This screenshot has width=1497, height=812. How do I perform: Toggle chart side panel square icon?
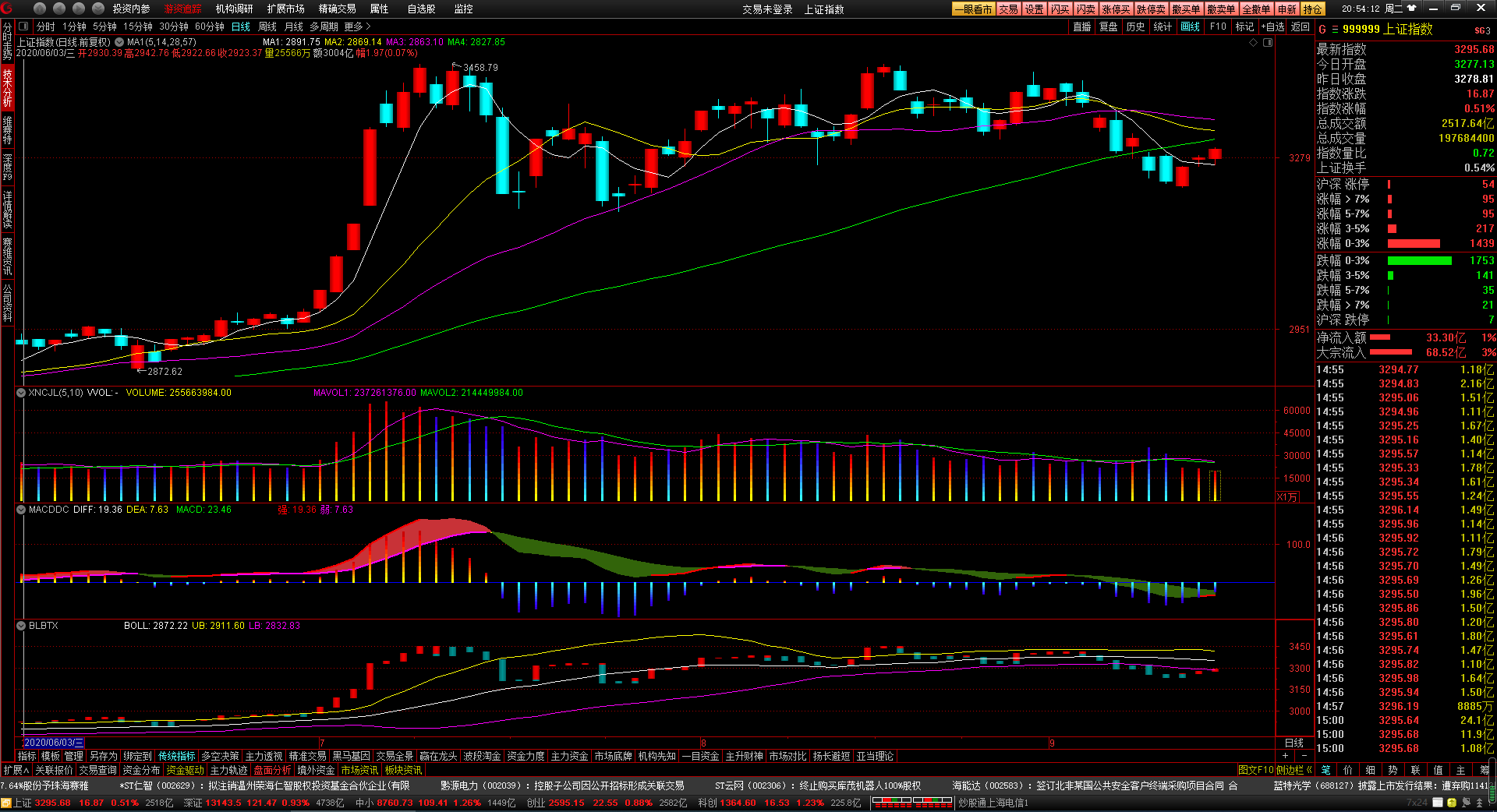(x=1268, y=42)
